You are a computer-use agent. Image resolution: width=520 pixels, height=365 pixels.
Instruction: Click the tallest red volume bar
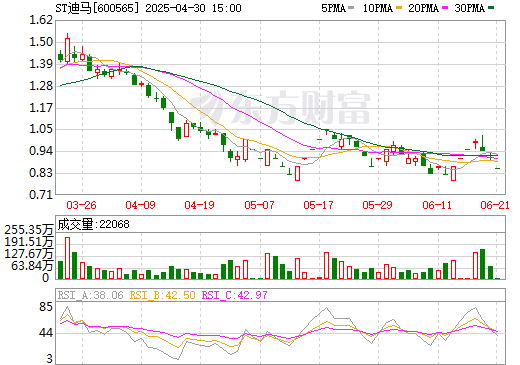pos(67,258)
